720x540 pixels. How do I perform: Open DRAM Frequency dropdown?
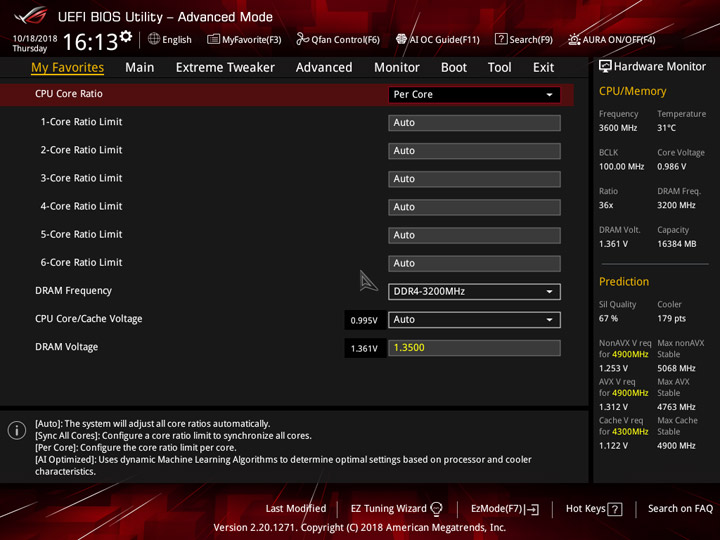tap(474, 292)
